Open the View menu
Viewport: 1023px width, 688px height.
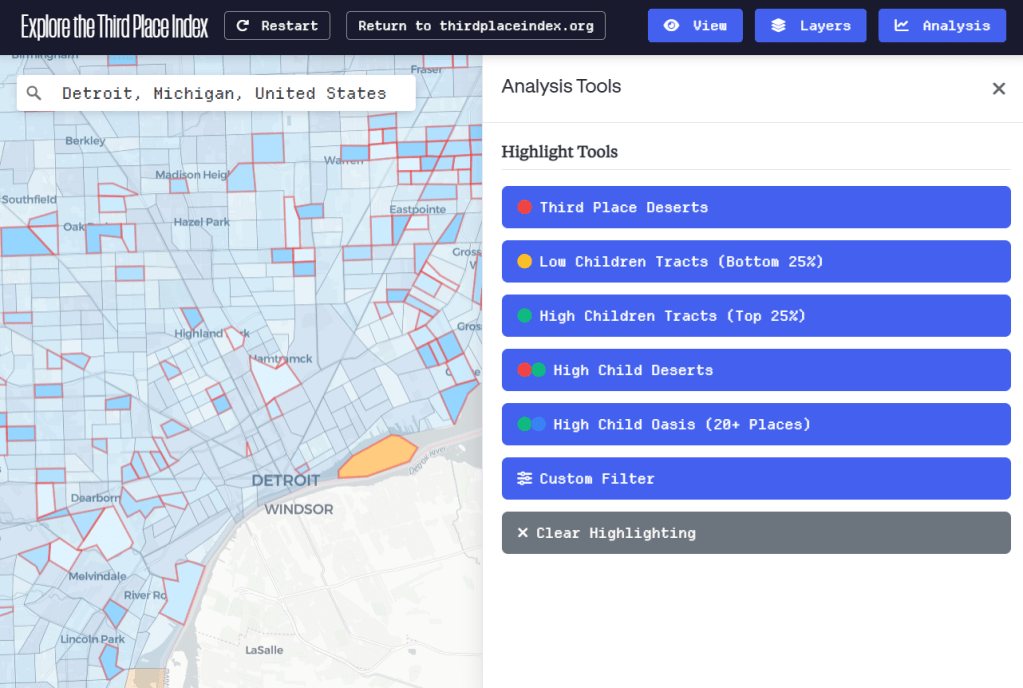695,26
